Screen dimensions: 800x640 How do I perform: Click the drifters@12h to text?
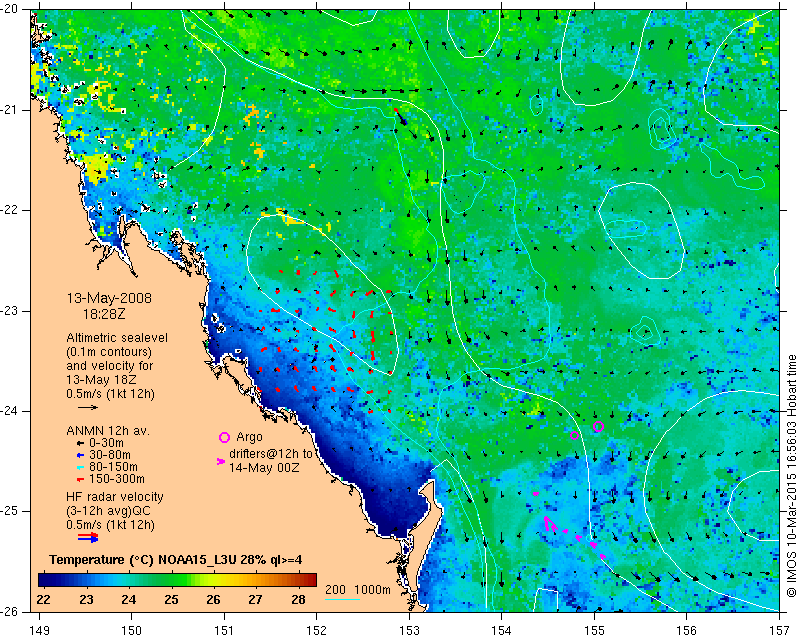click(270, 454)
